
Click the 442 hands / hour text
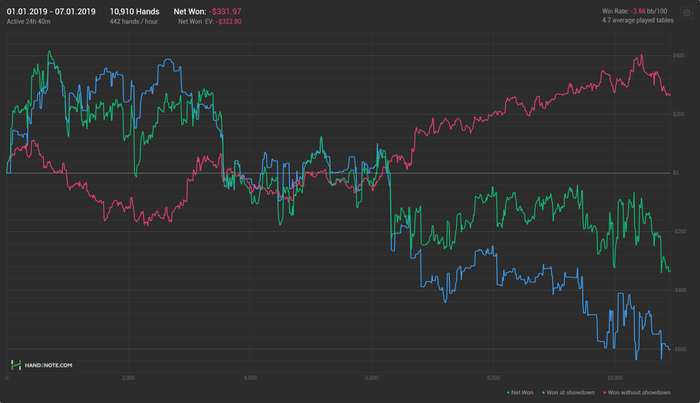pos(133,21)
